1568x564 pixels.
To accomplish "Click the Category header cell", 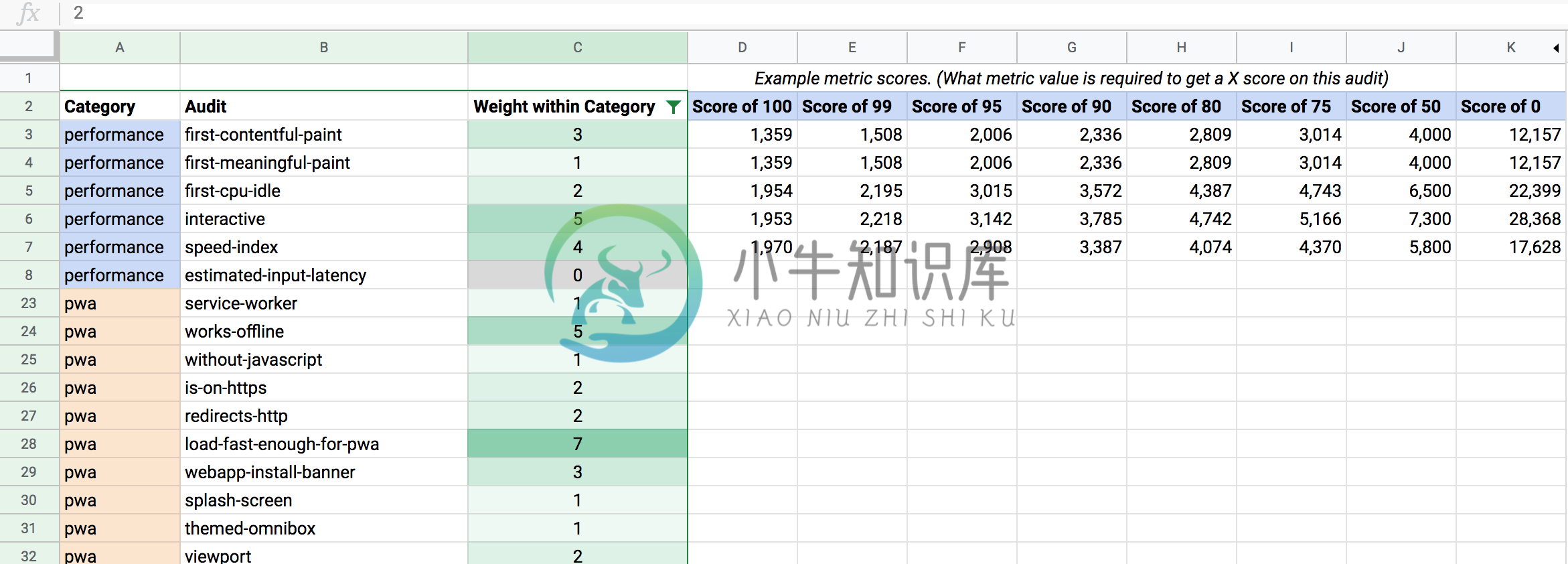I will (120, 107).
